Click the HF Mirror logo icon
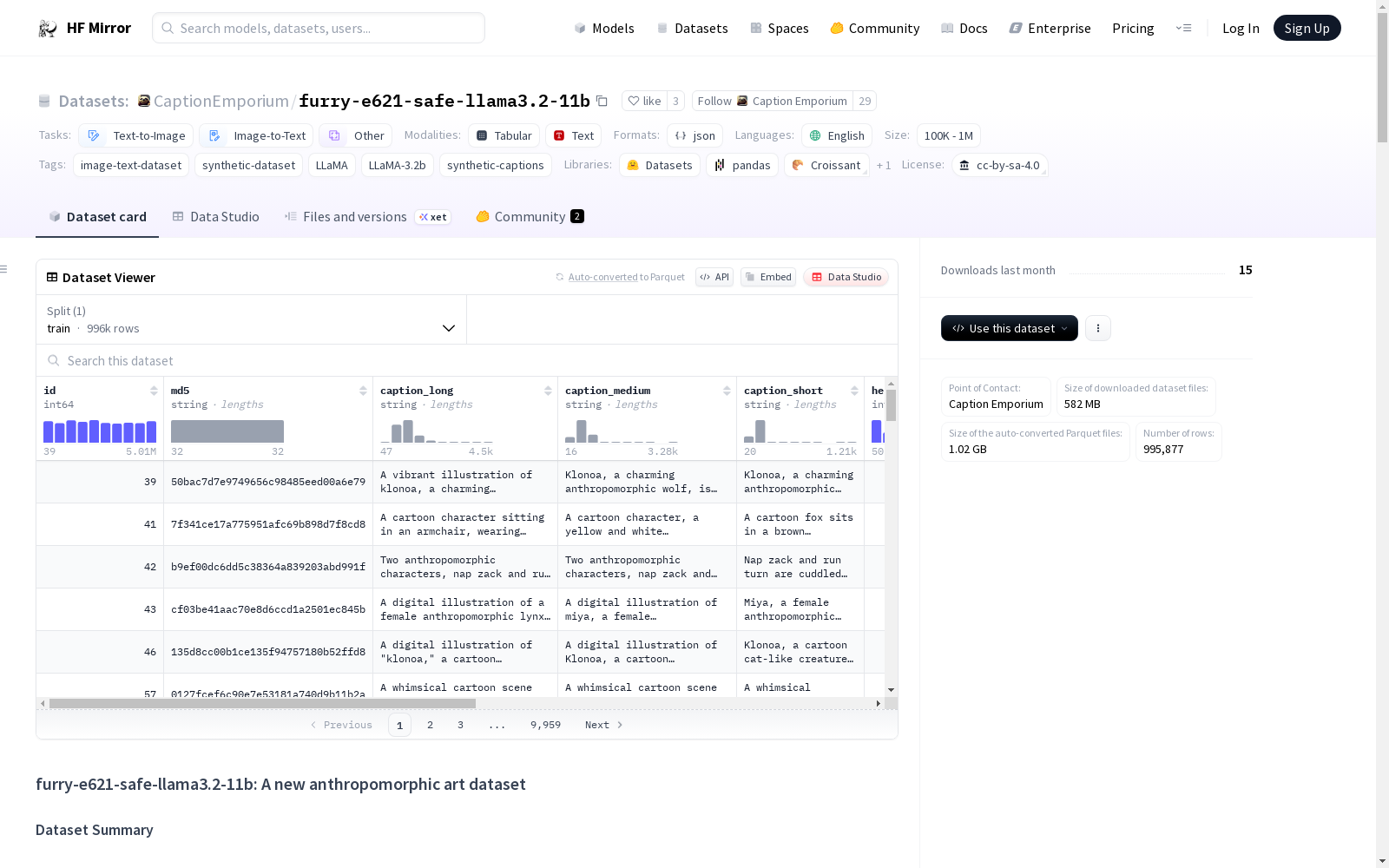Screen dimensions: 1389x868 coord(48,29)
